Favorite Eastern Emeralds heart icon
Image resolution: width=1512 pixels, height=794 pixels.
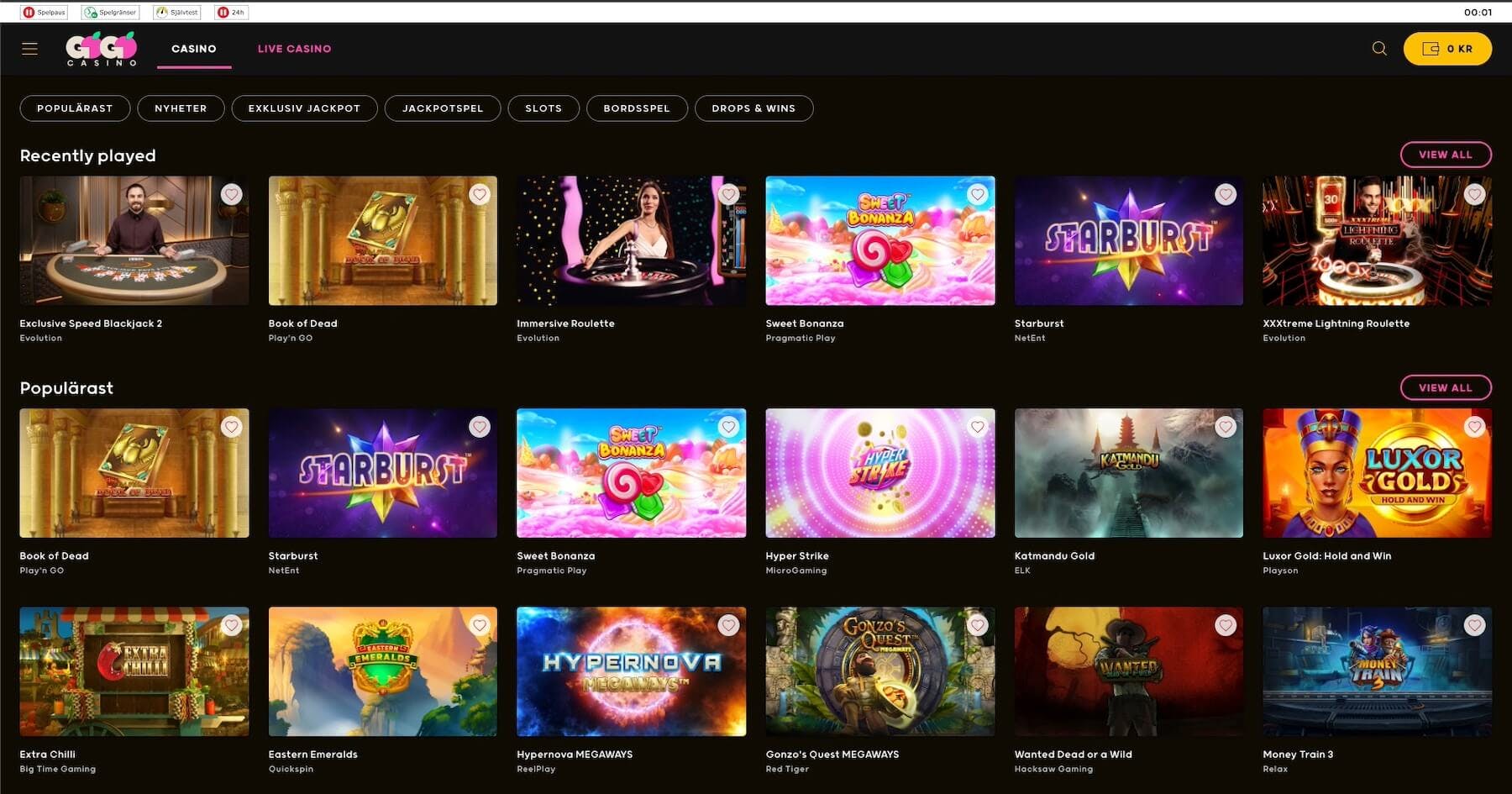click(x=480, y=625)
